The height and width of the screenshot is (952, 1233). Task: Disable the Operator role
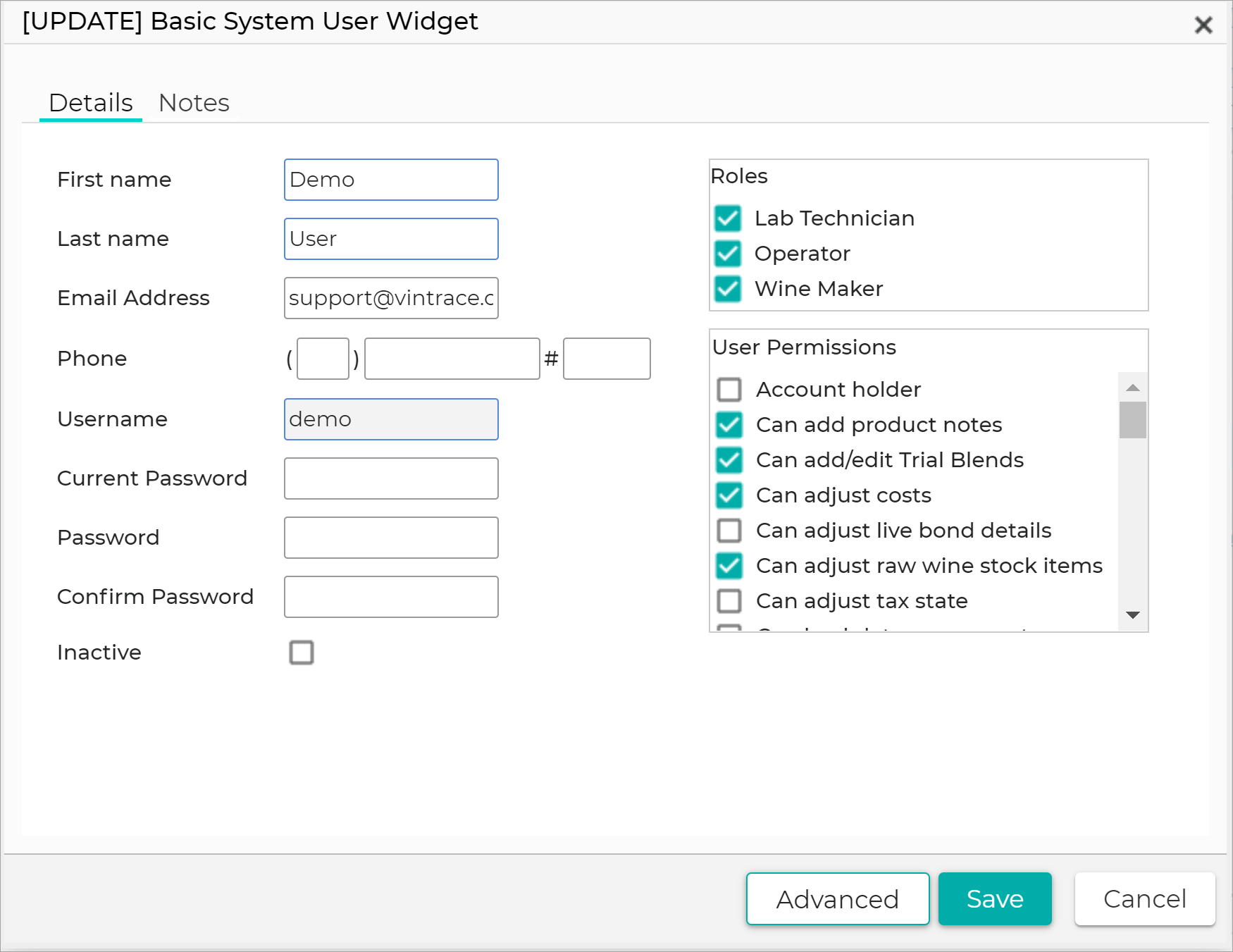tap(727, 254)
